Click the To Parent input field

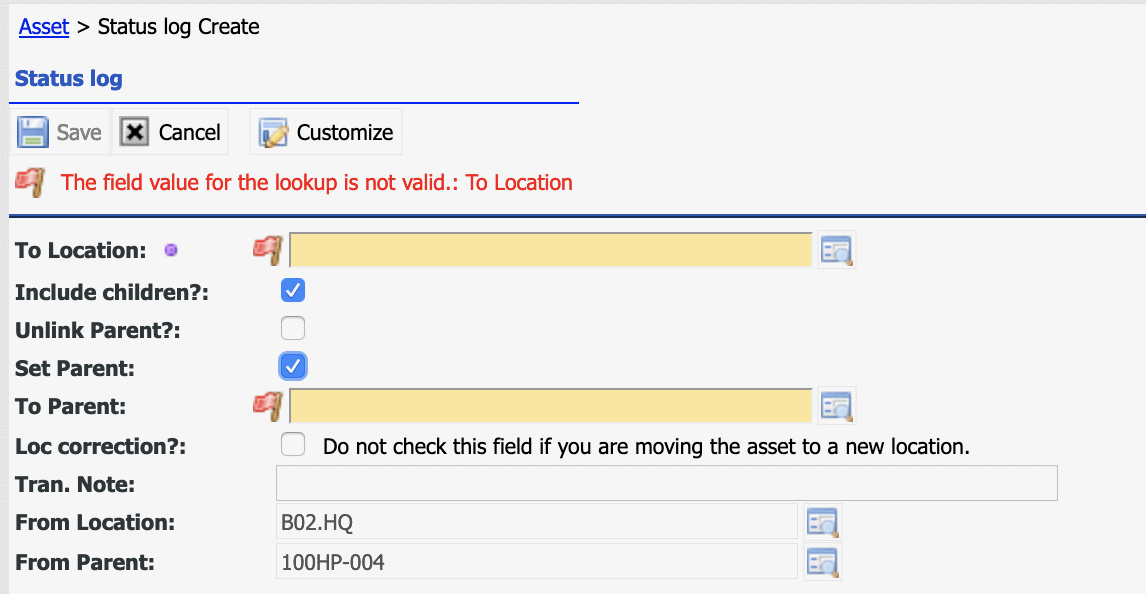click(x=551, y=406)
